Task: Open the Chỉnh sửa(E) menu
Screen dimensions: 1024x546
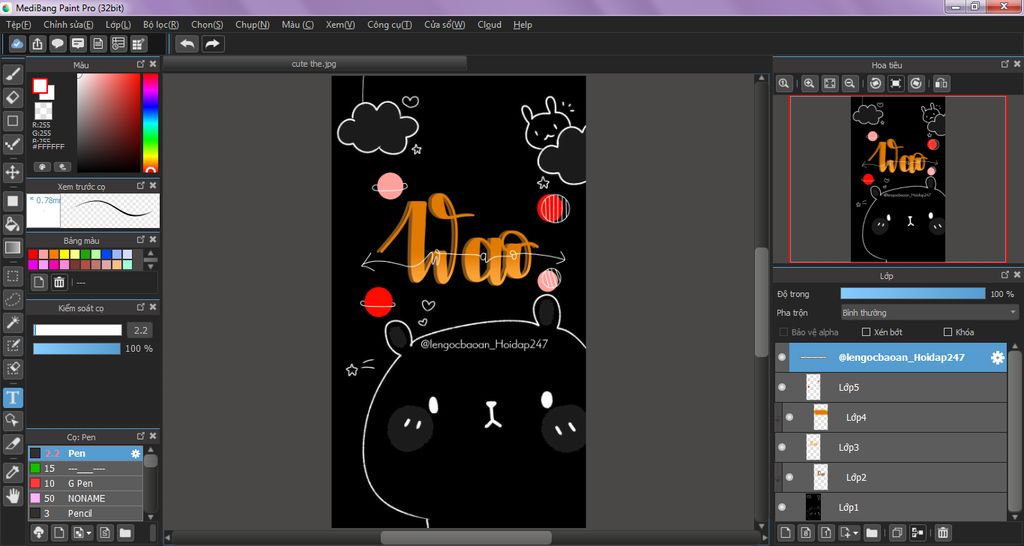Action: point(68,25)
